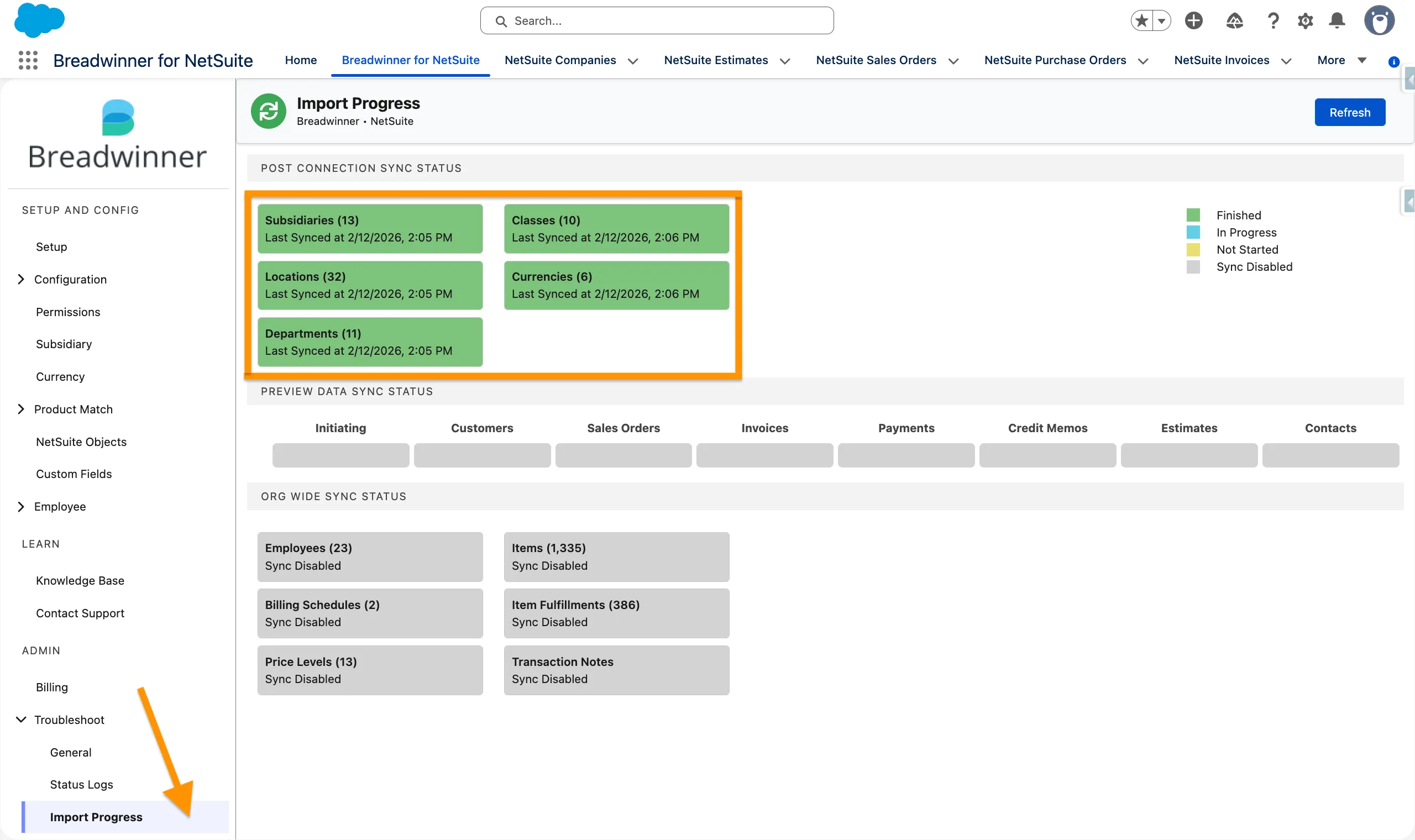The image size is (1415, 840).
Task: Click the Salesforce cloud logo
Action: pos(39,20)
